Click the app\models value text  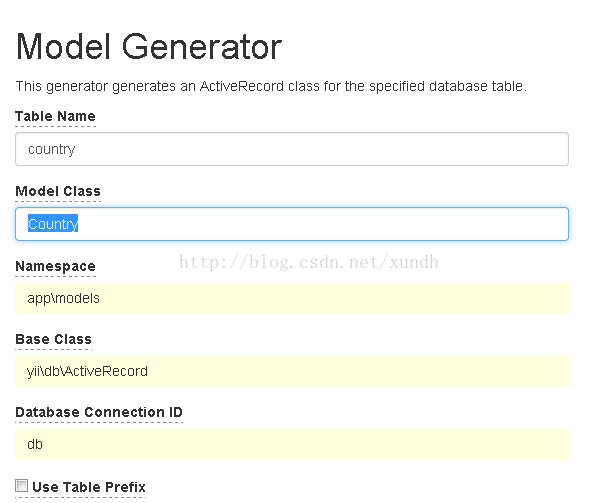coord(63,298)
